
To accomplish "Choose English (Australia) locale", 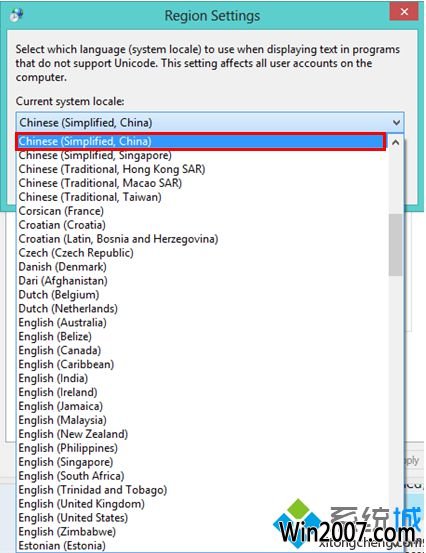I will tap(201, 322).
